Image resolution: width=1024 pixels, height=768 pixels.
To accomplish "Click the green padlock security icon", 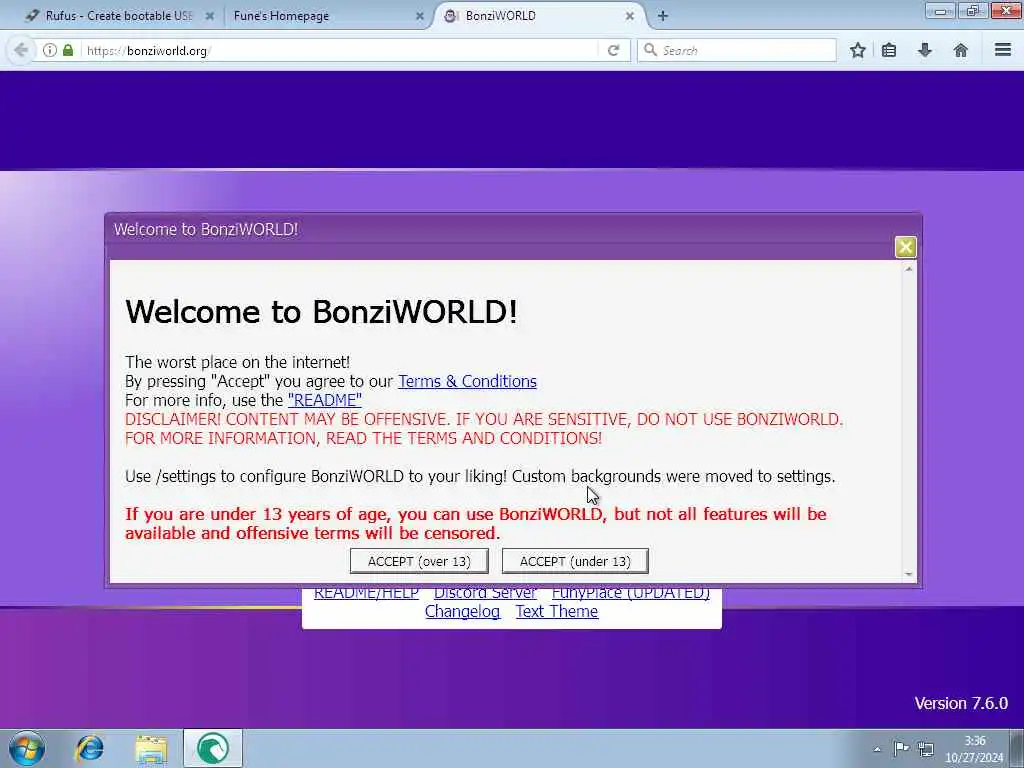I will point(68,50).
